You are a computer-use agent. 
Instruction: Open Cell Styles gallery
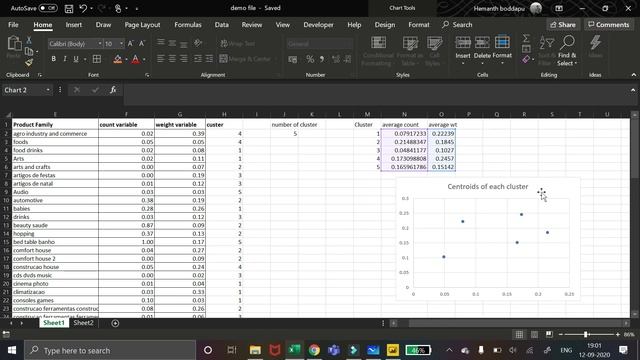tap(434, 51)
